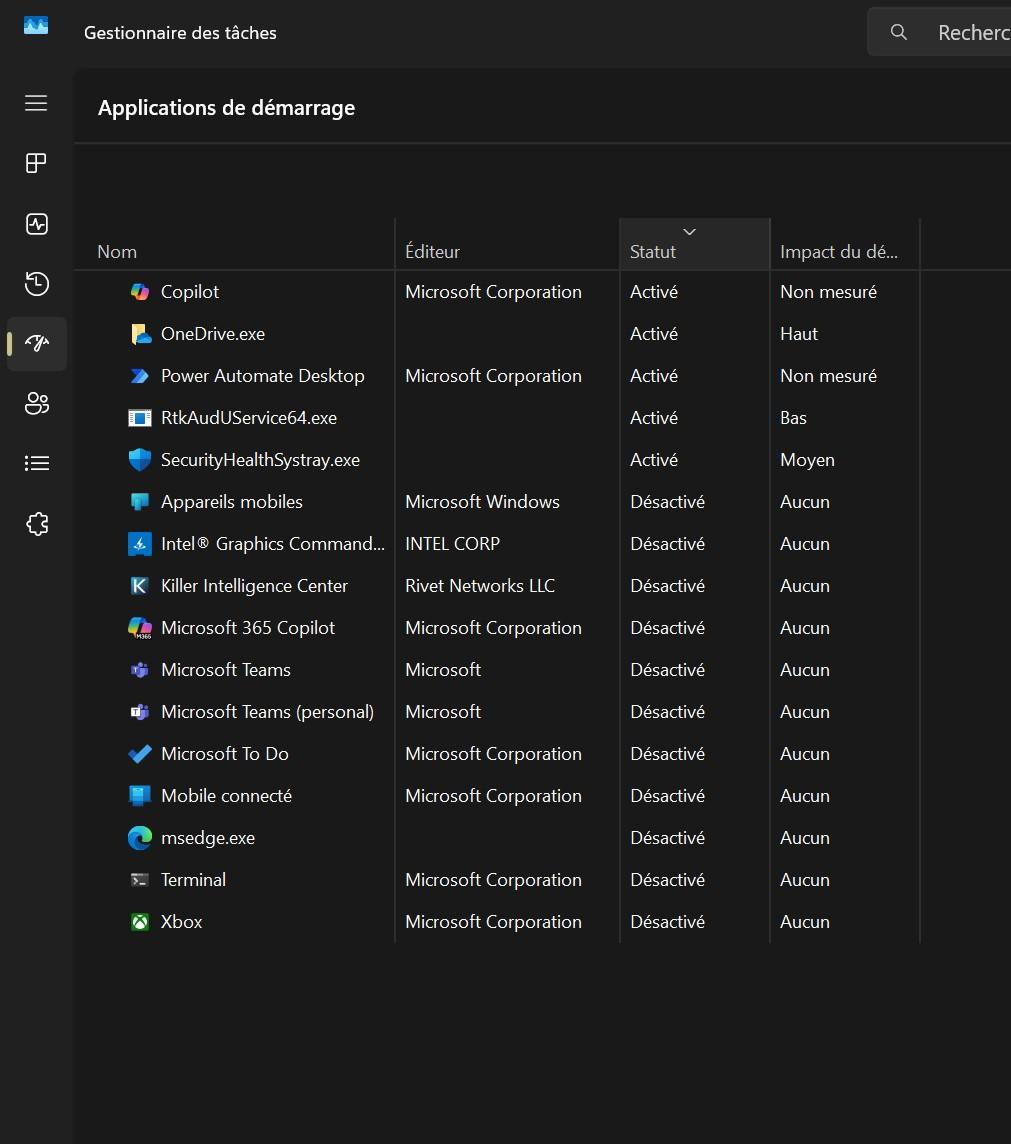This screenshot has width=1011, height=1144.
Task: Click the Intel Graphics Command icon
Action: 139,544
